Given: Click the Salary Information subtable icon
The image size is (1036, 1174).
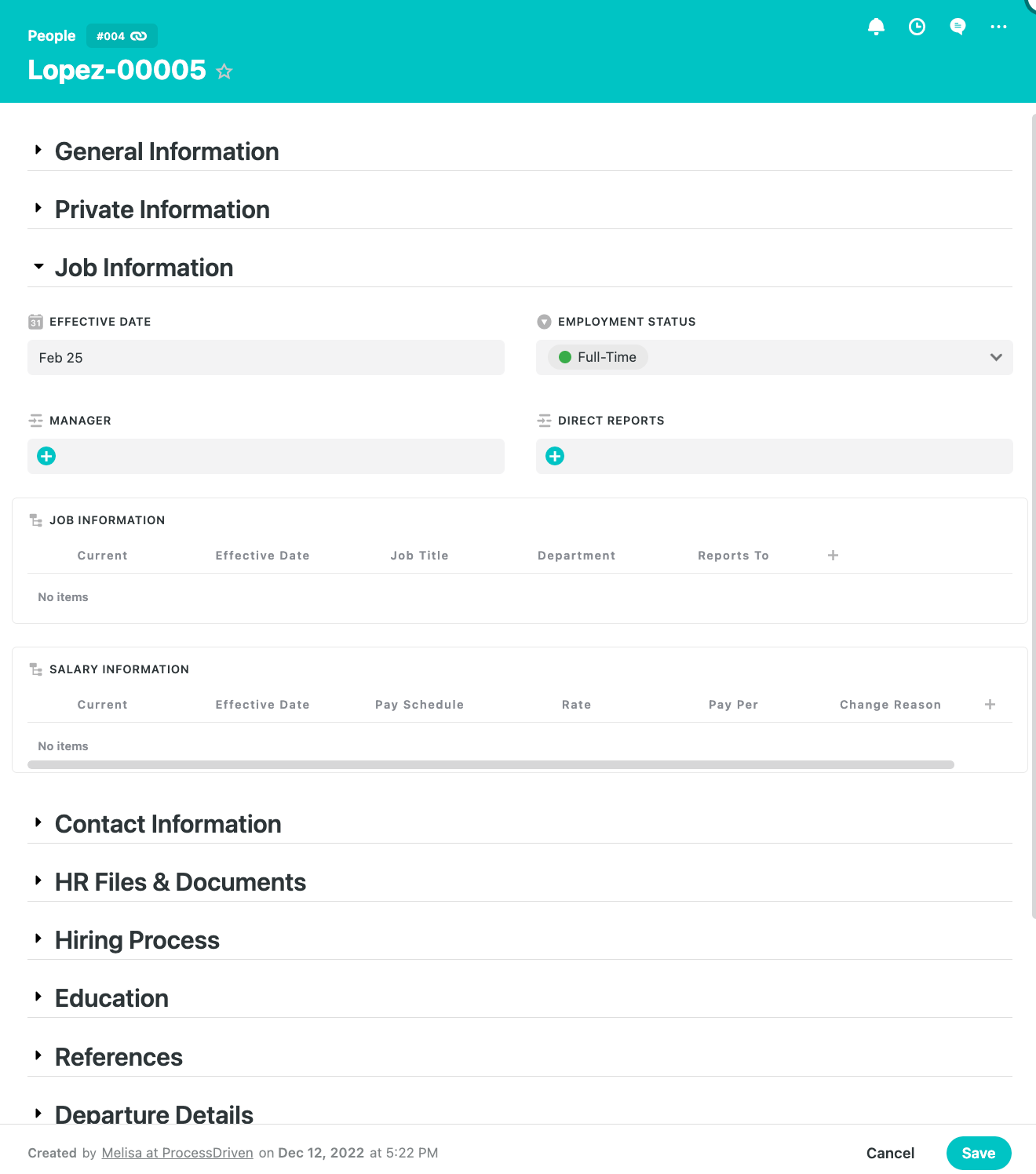Looking at the screenshot, I should click(x=35, y=669).
